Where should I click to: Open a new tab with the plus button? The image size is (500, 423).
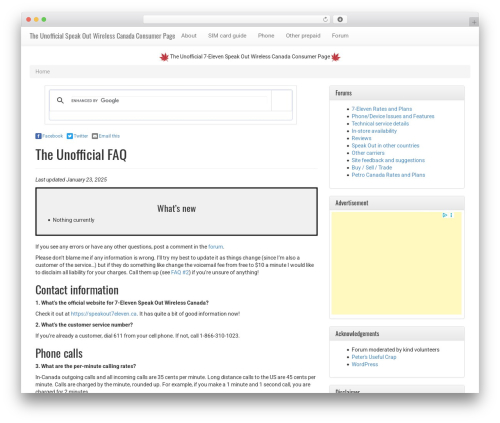pyautogui.click(x=474, y=22)
